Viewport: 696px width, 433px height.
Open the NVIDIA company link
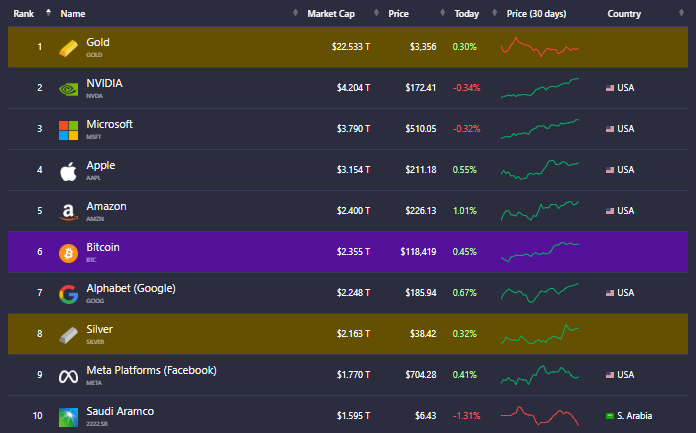(104, 83)
